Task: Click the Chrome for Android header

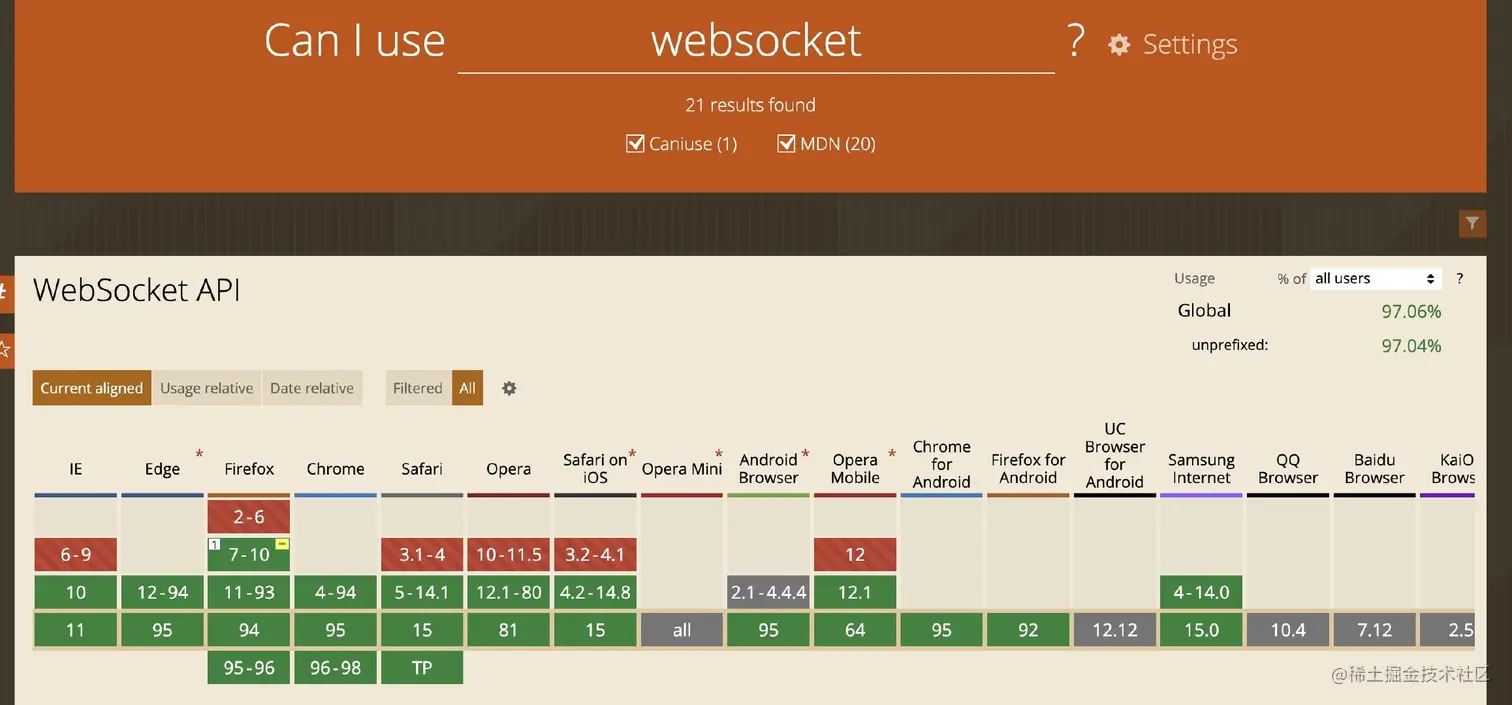Action: point(941,464)
